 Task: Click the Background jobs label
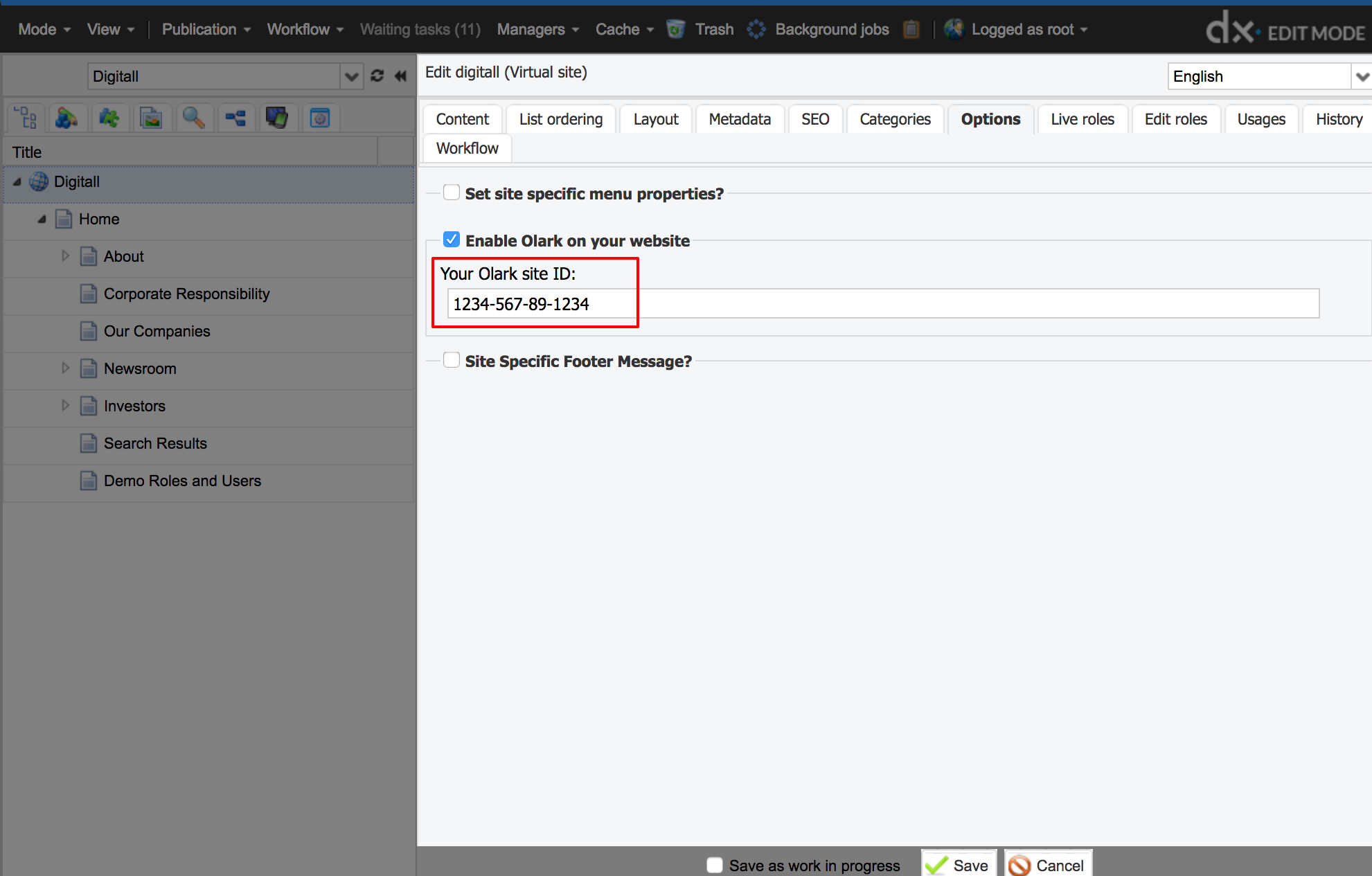pyautogui.click(x=832, y=29)
